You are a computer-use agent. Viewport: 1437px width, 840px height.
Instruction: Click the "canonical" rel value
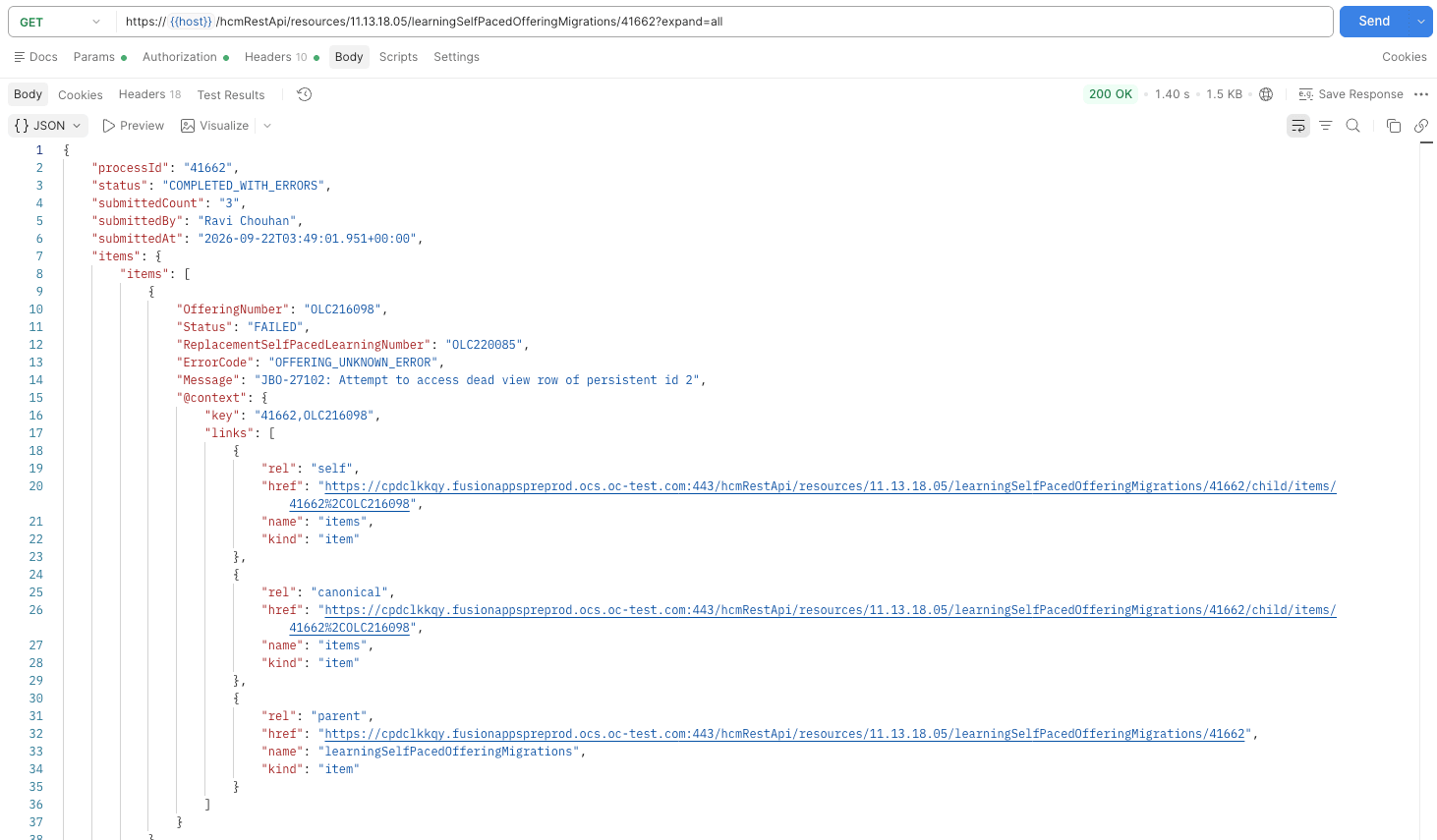[350, 592]
